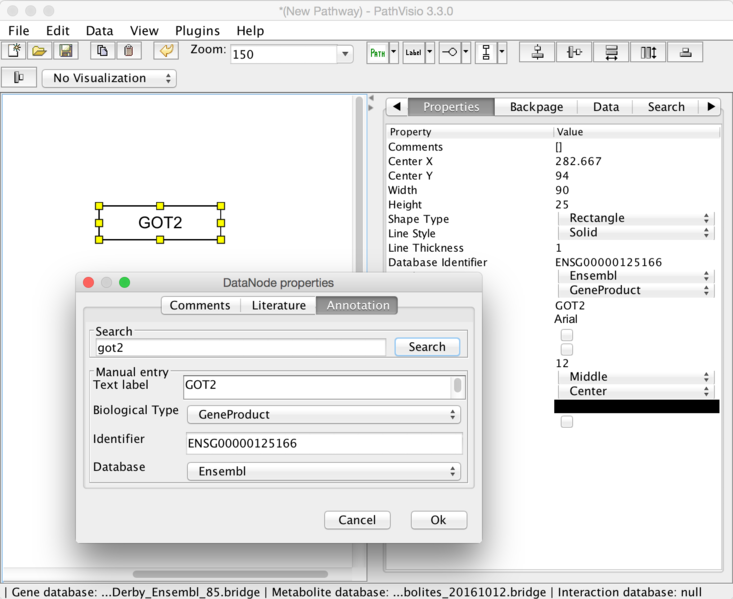Image resolution: width=733 pixels, height=599 pixels.
Task: Create a new pathway with the New icon
Action: [14, 51]
